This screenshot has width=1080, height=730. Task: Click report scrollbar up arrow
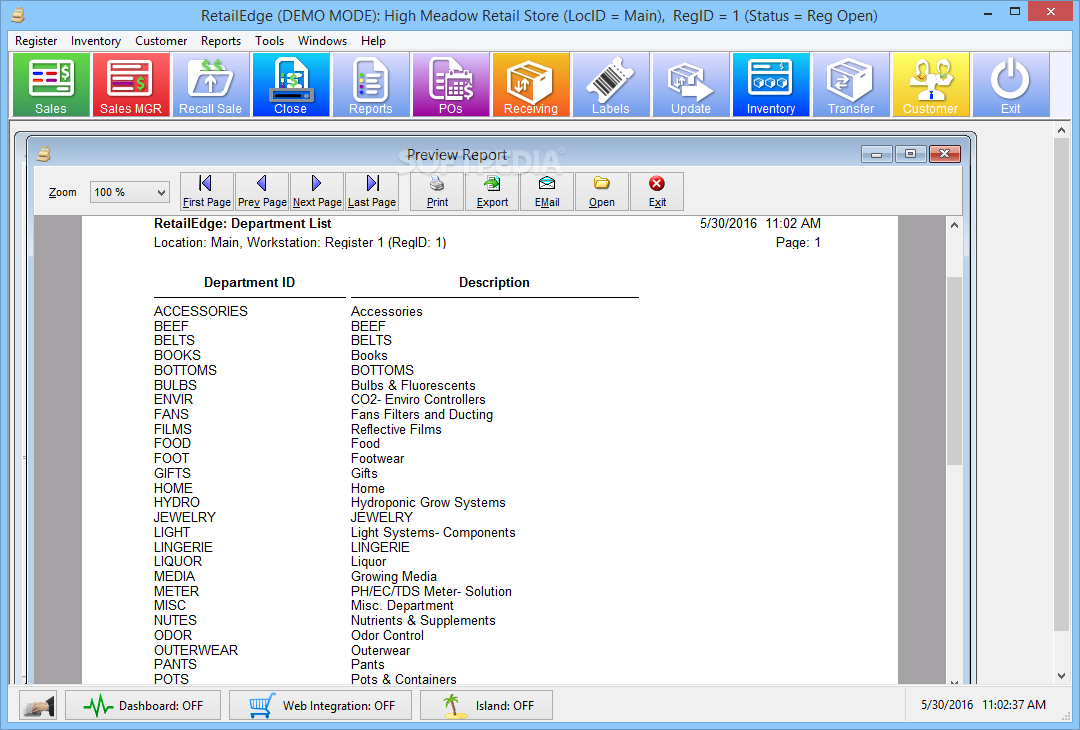click(x=954, y=225)
